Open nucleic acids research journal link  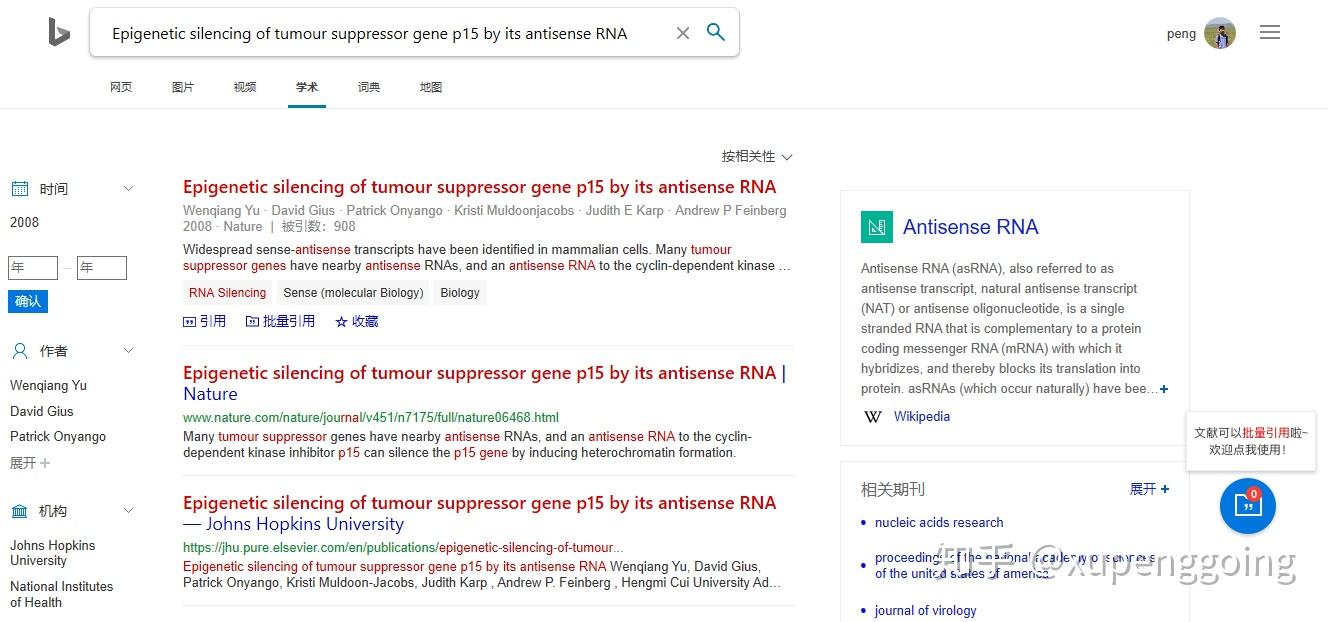coord(939,523)
